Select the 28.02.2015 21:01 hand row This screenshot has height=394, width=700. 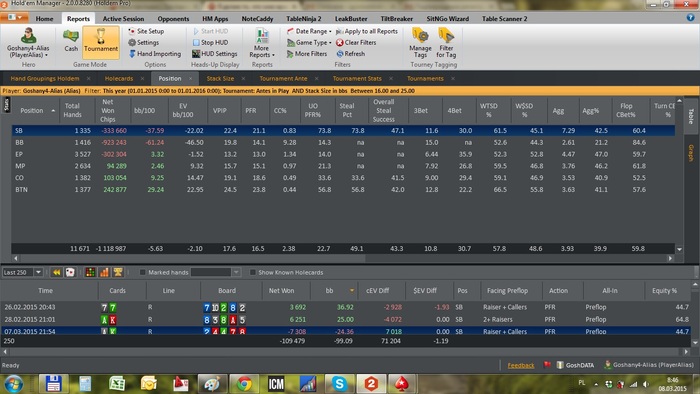click(346, 319)
